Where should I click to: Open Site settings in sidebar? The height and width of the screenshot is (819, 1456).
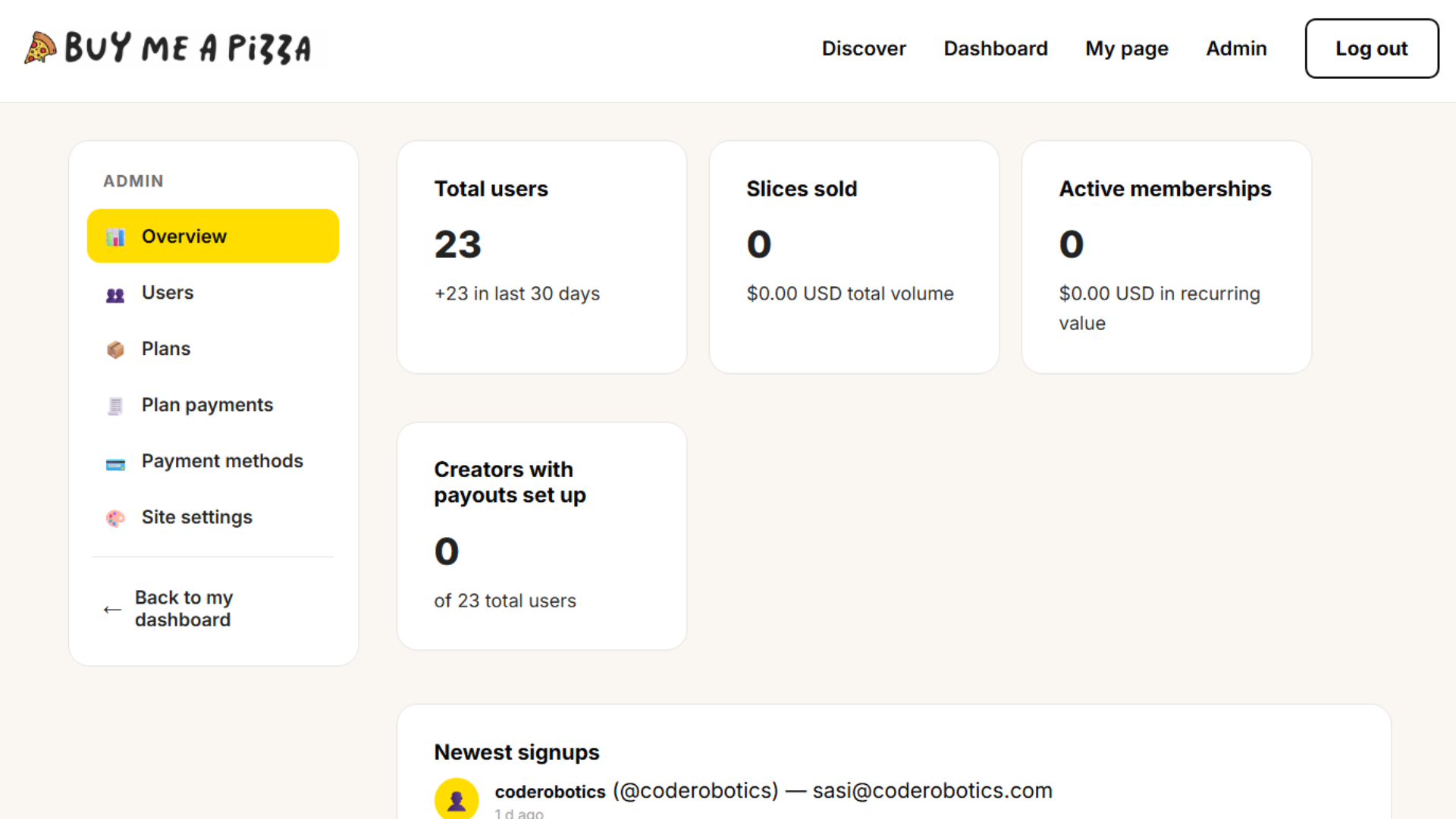click(x=213, y=516)
